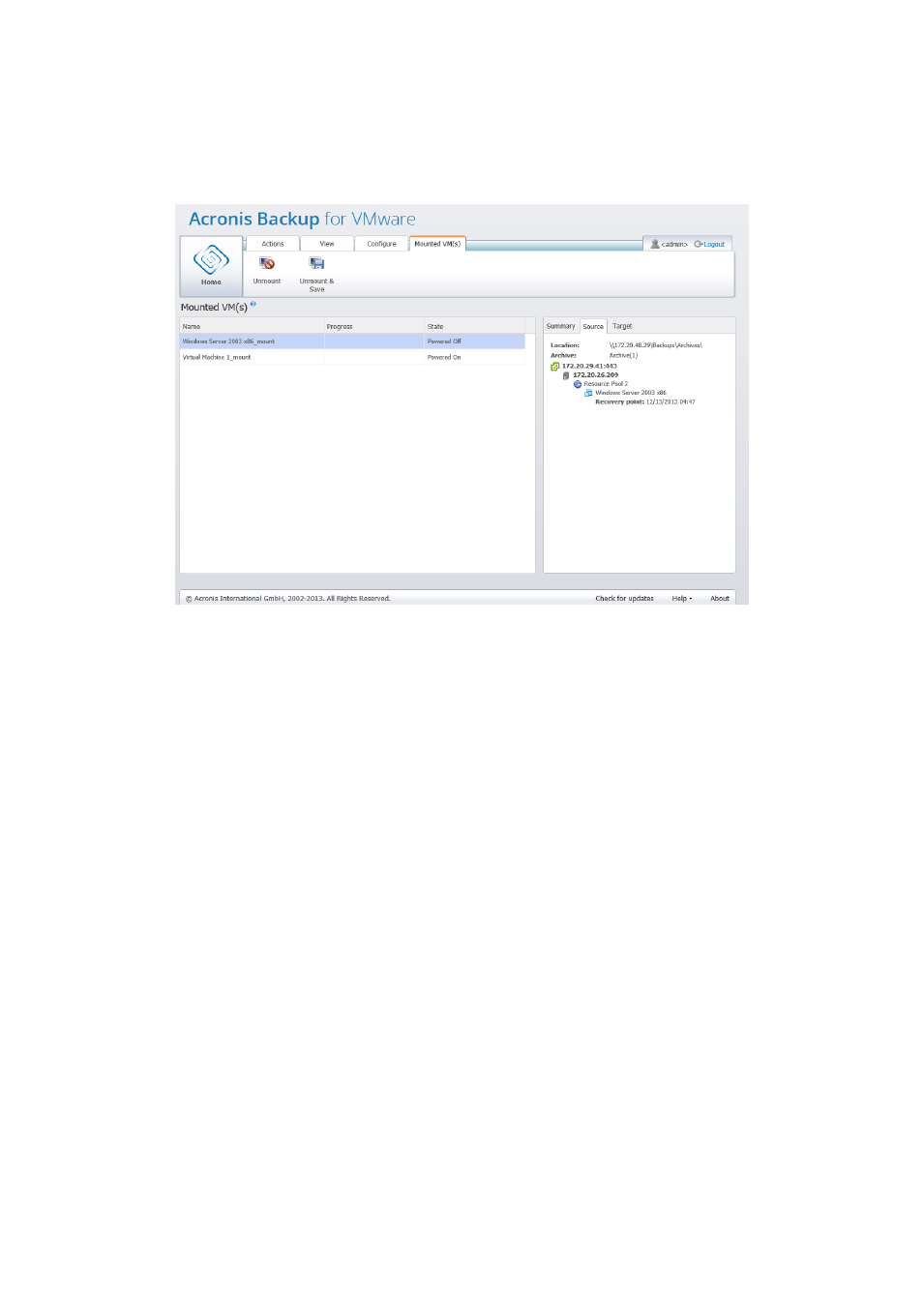Click the Unmount & Save toolbar icon
This screenshot has height=1306, width=924.
(x=316, y=263)
